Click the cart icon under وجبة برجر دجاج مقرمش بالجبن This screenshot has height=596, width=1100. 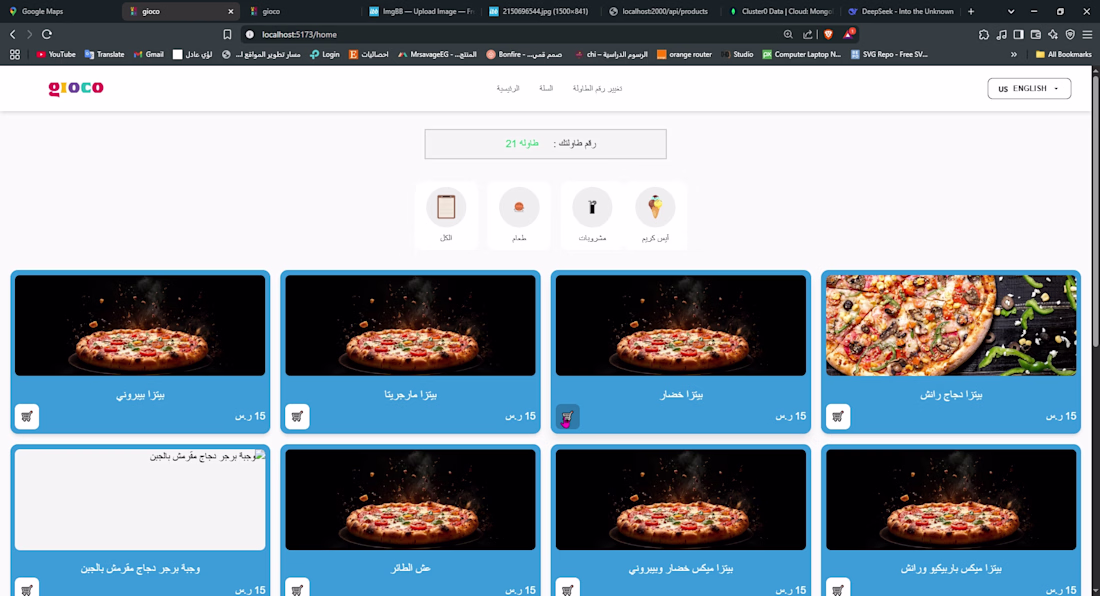pos(27,588)
